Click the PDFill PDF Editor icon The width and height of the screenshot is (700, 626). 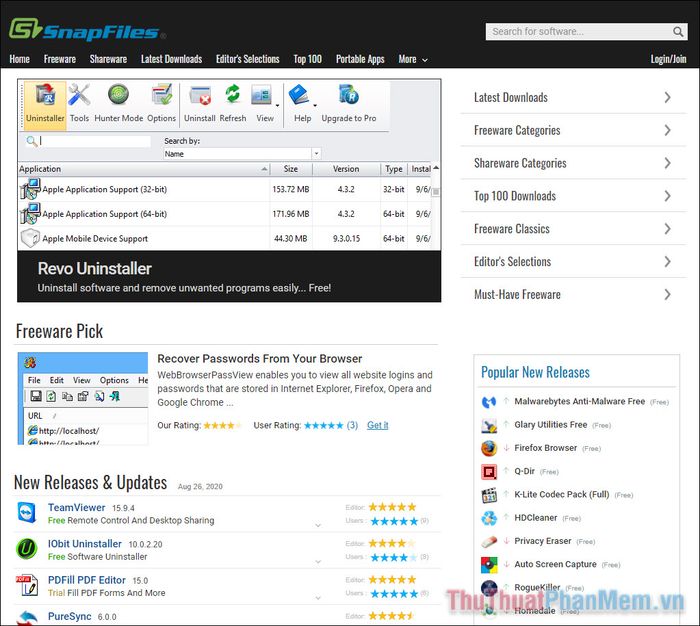tap(27, 585)
